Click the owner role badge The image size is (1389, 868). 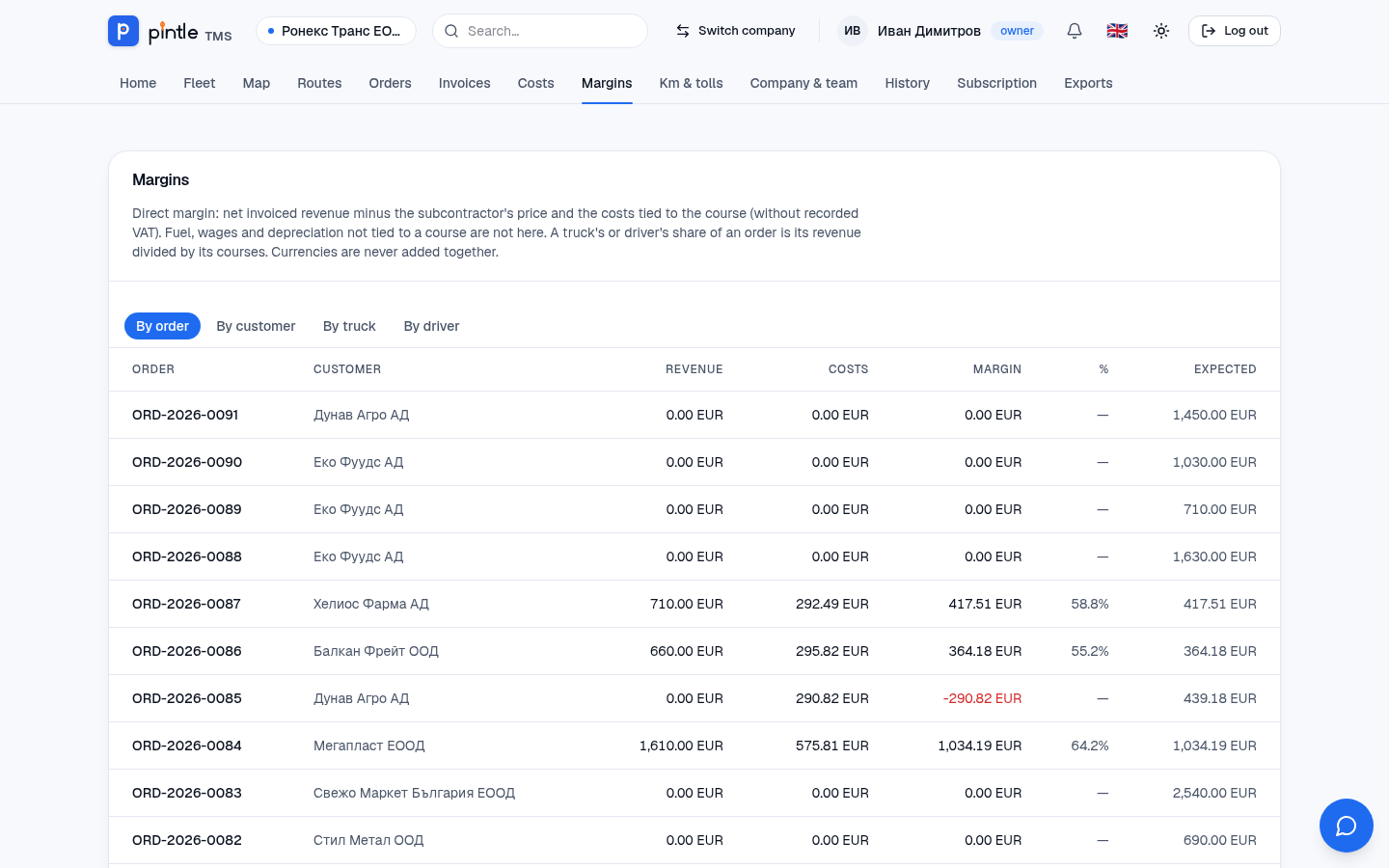pyautogui.click(x=1017, y=31)
